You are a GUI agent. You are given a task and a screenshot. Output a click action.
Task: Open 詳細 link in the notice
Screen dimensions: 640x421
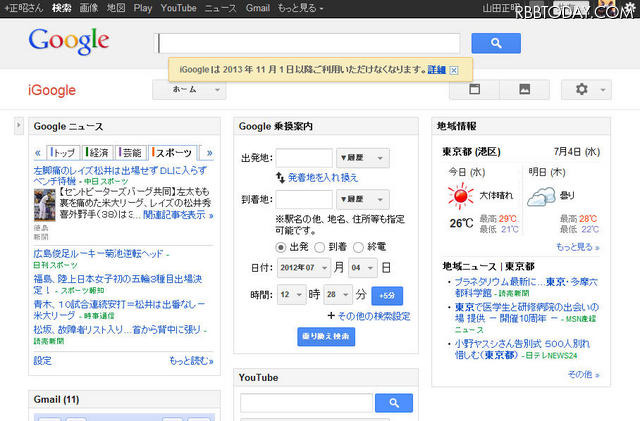click(x=436, y=70)
